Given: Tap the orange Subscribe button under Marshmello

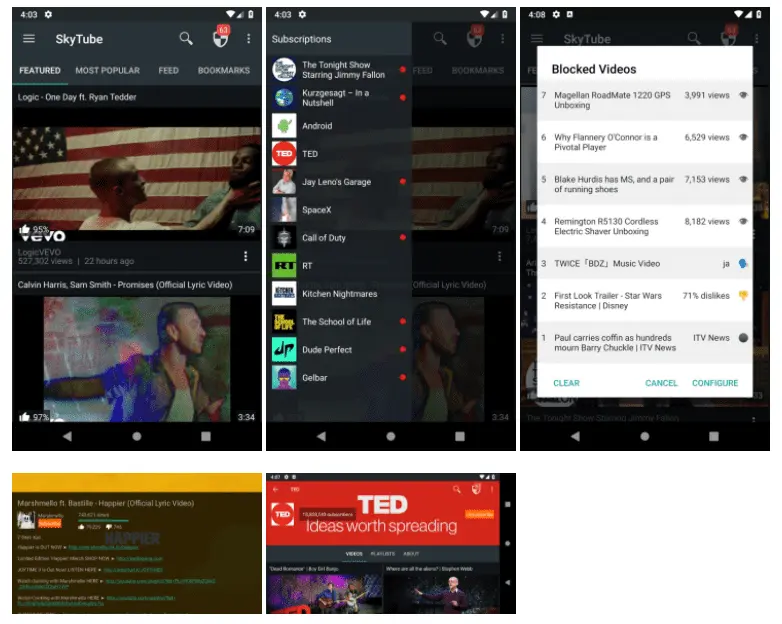Looking at the screenshot, I should pos(49,523).
